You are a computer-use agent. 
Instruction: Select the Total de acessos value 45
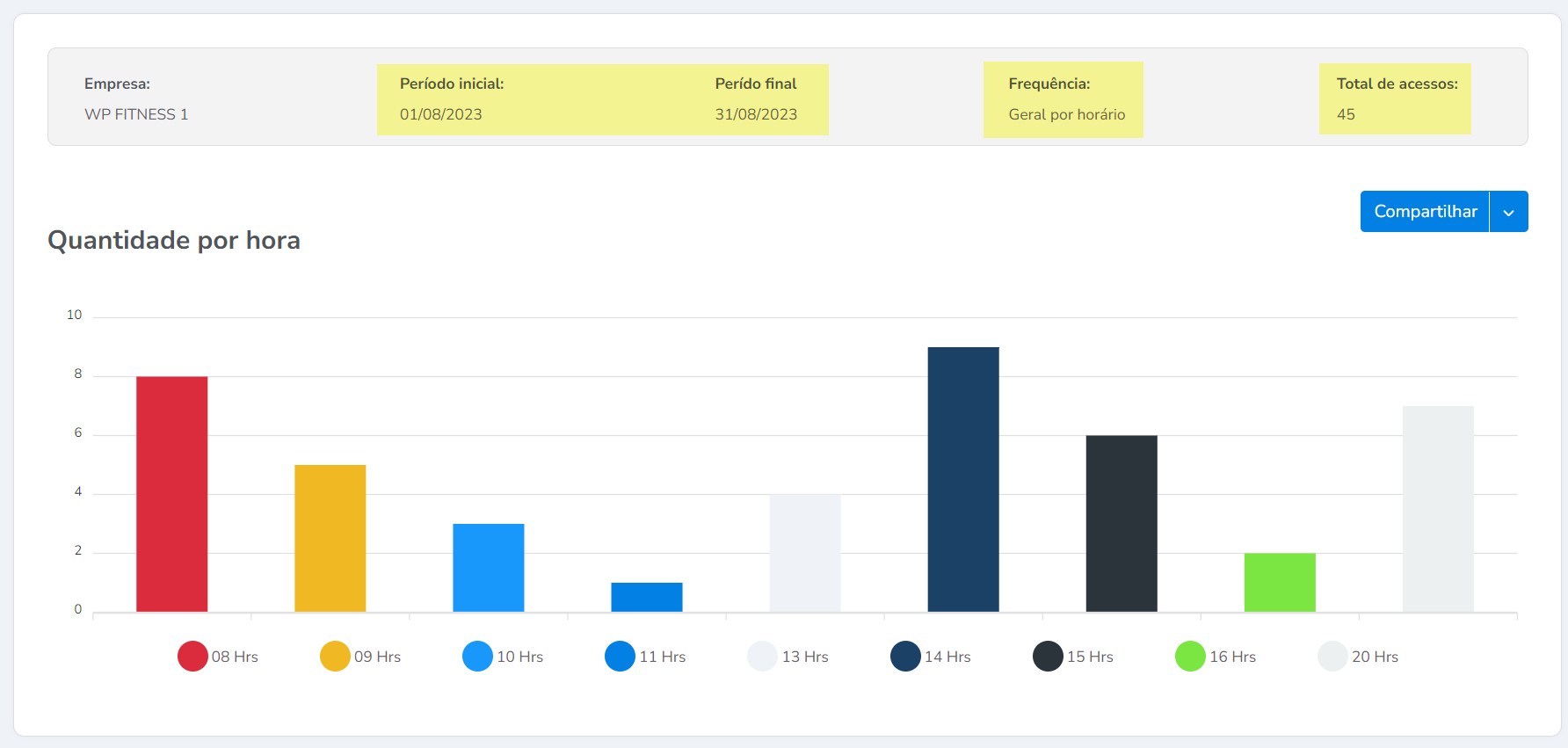tap(1346, 114)
